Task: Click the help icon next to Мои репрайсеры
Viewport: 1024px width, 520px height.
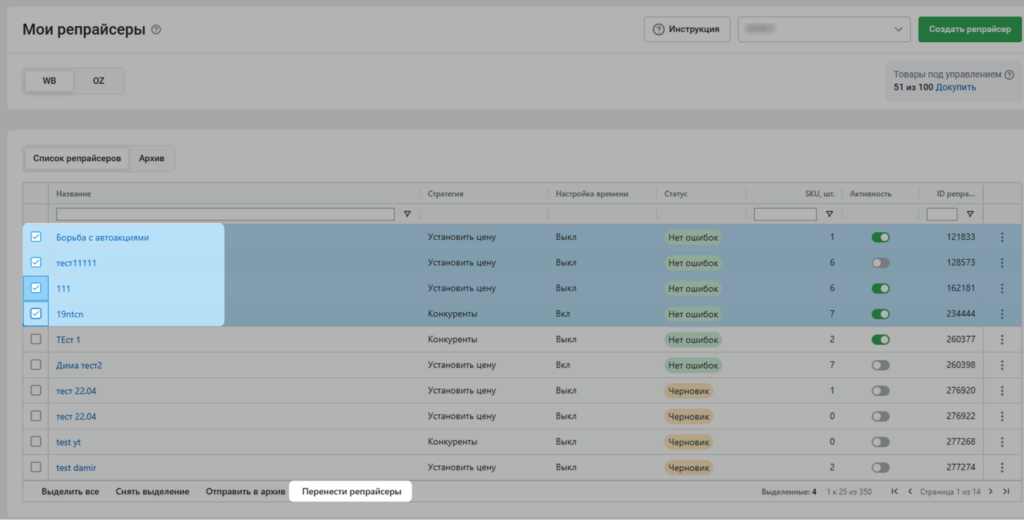Action: [x=156, y=29]
